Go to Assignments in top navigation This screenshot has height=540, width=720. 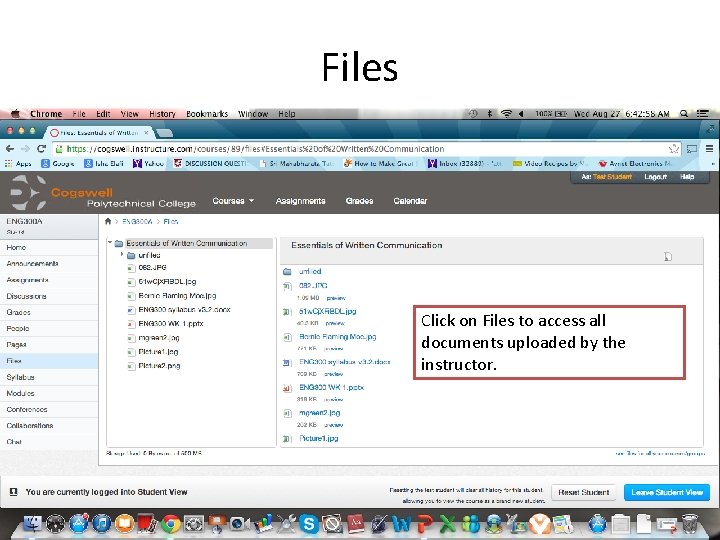tap(300, 201)
